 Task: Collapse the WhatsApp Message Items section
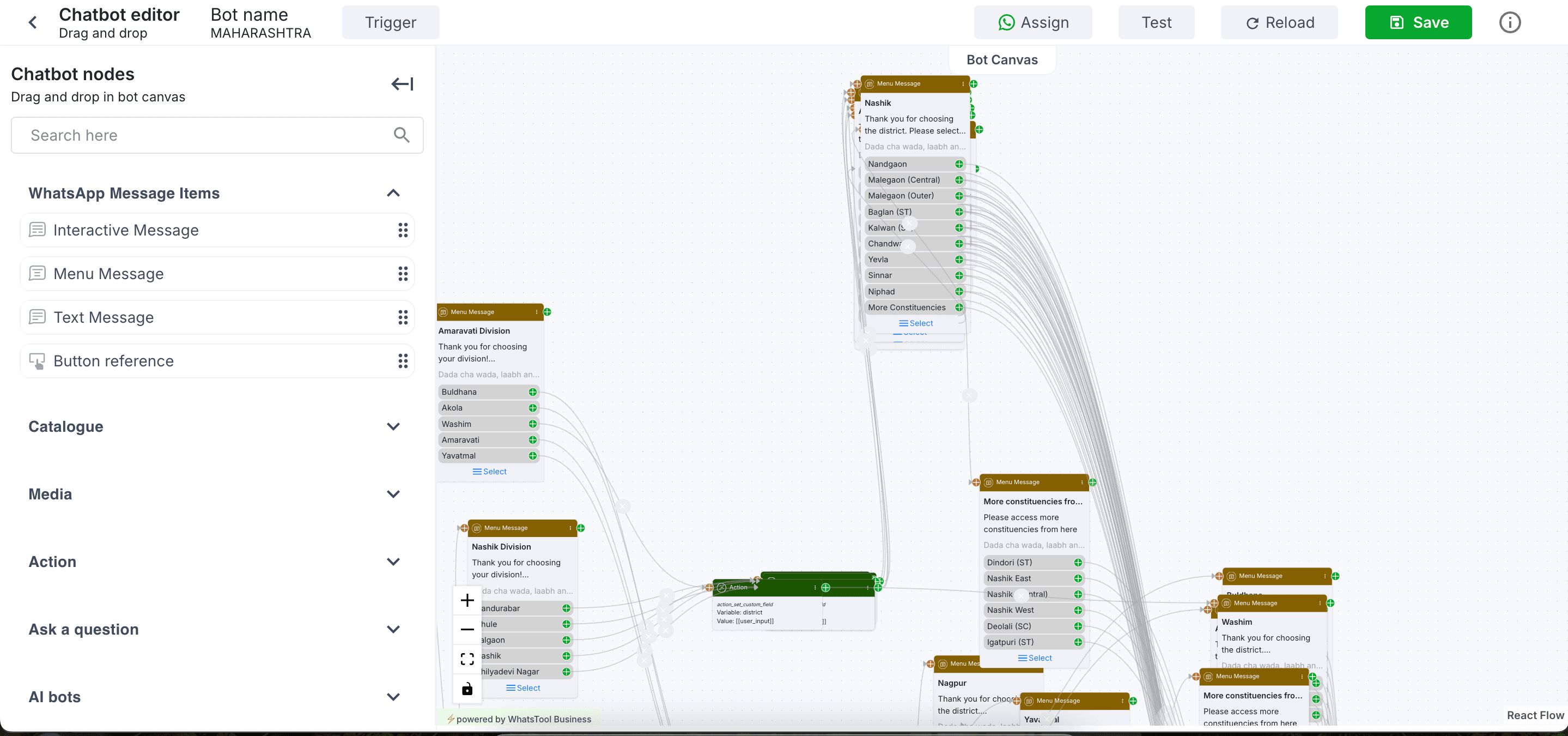tap(393, 193)
